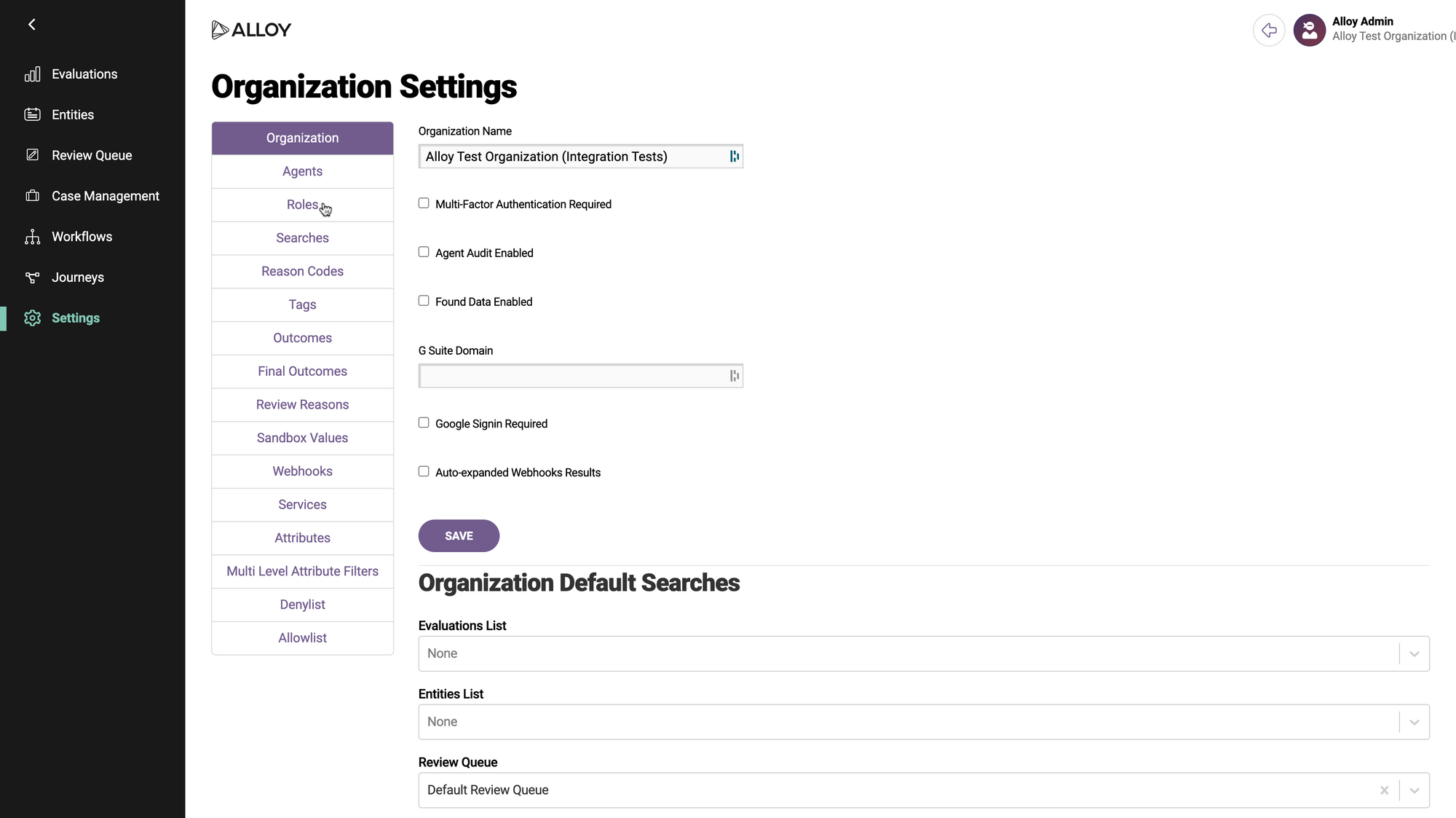This screenshot has height=818, width=1456.
Task: Expand the Evaluations List dropdown
Action: (1414, 654)
